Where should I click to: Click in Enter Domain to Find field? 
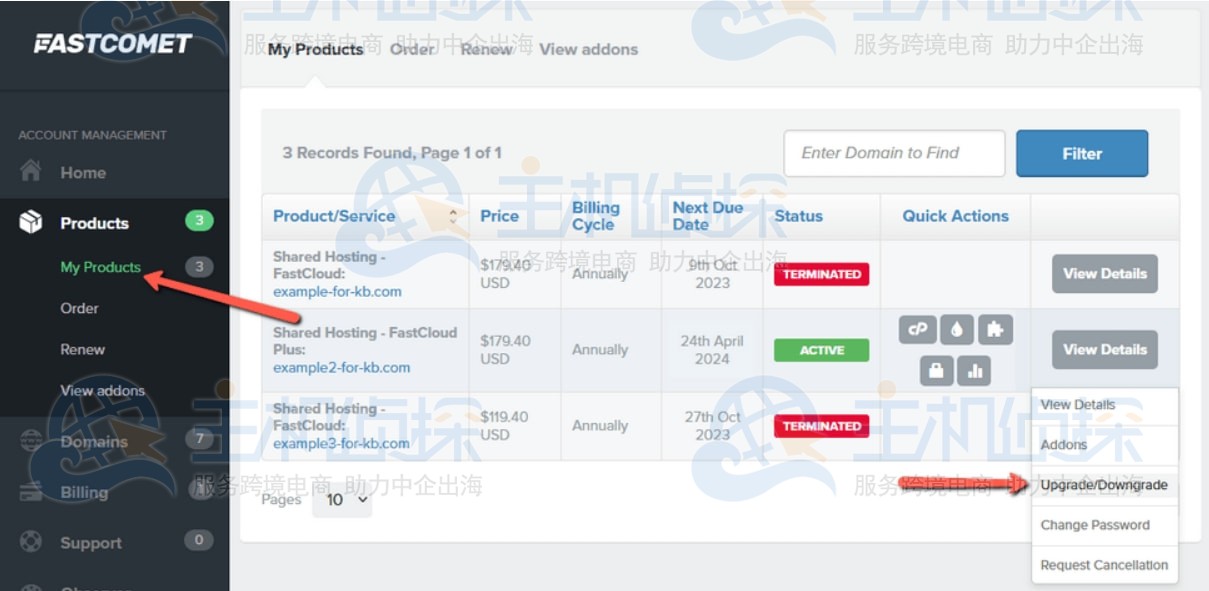coord(894,153)
